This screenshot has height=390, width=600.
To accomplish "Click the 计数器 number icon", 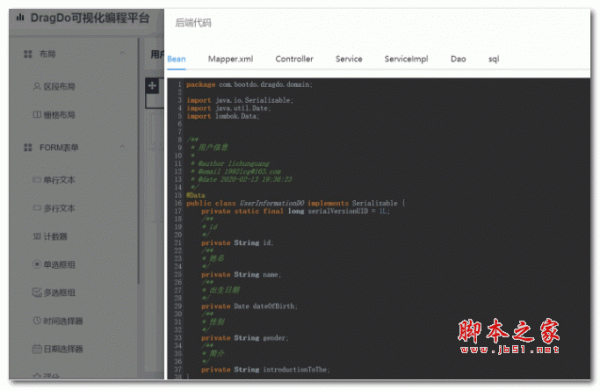I will (37, 237).
